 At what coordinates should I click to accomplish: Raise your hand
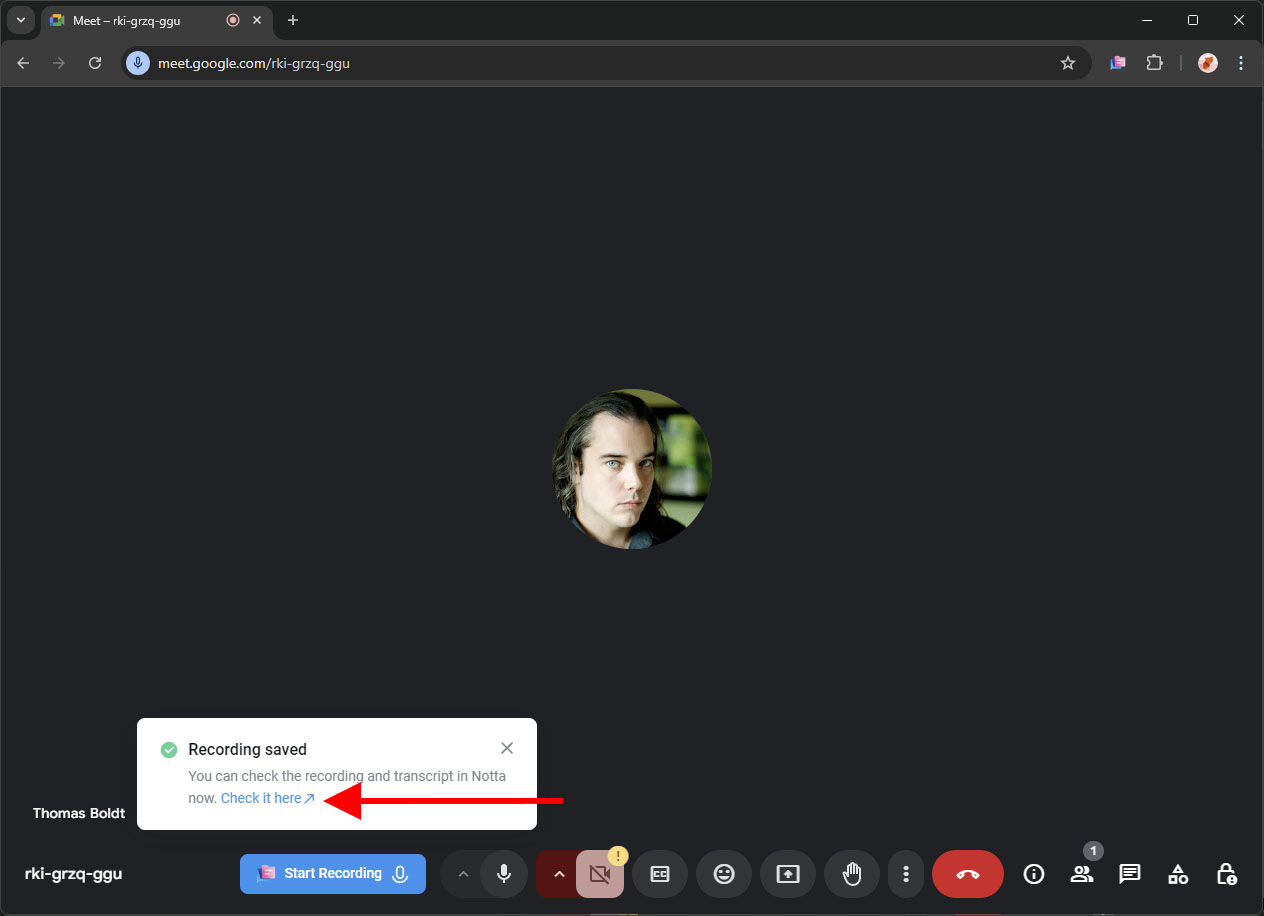[x=852, y=874]
